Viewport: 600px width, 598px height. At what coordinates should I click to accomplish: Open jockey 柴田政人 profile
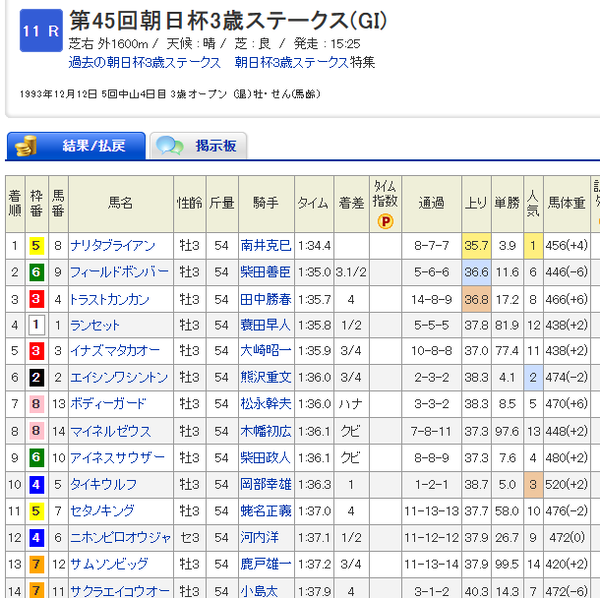coord(266,458)
